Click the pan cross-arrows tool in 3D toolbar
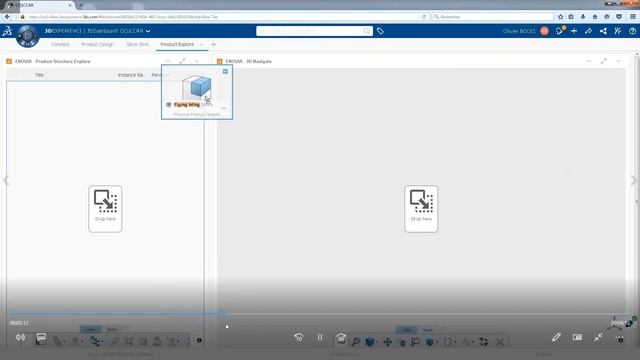Viewport: 640px width, 360px height. click(387, 342)
